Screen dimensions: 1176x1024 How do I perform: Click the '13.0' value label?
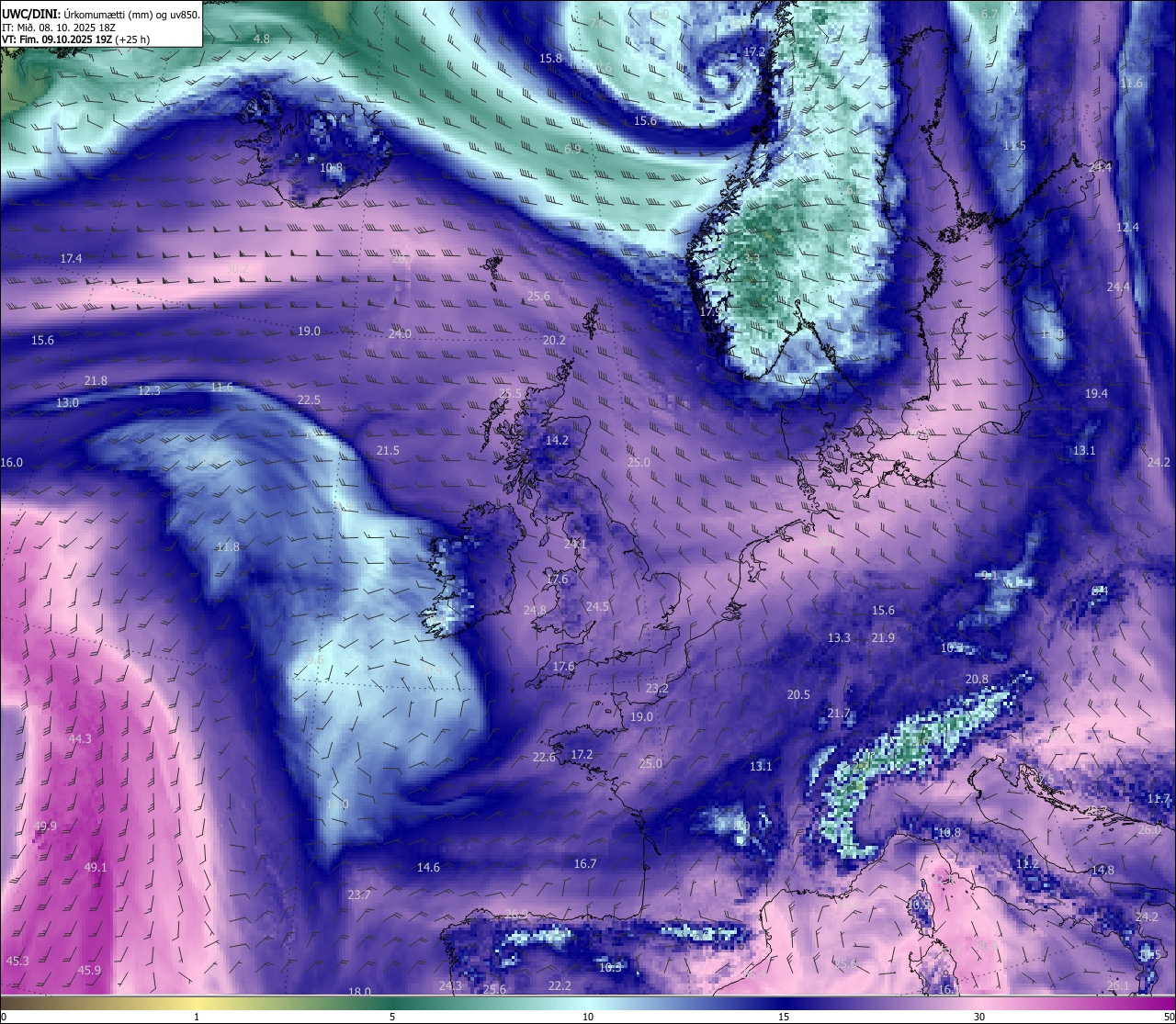(x=67, y=403)
